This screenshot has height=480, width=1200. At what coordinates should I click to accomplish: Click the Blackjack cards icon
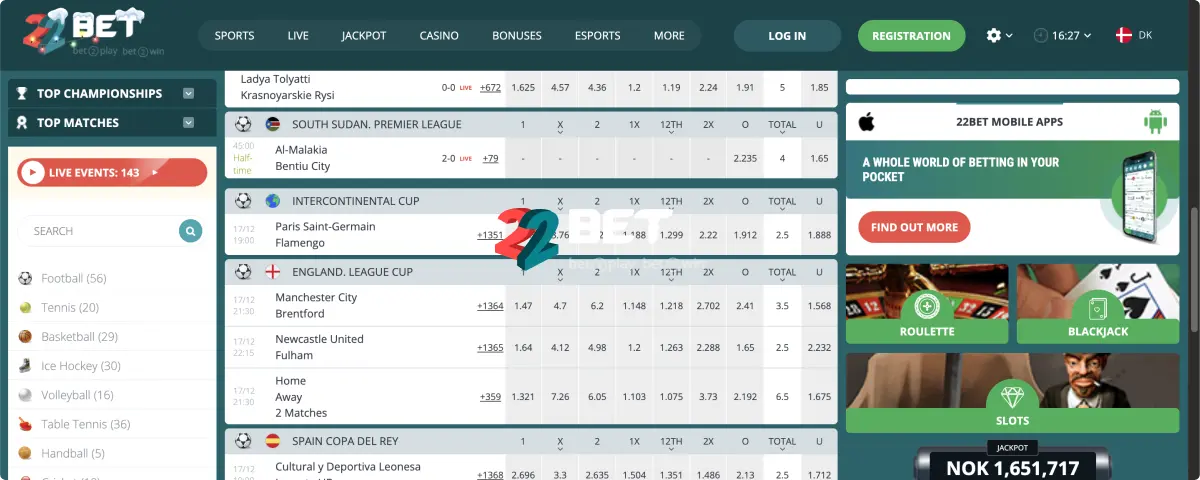pos(1098,306)
